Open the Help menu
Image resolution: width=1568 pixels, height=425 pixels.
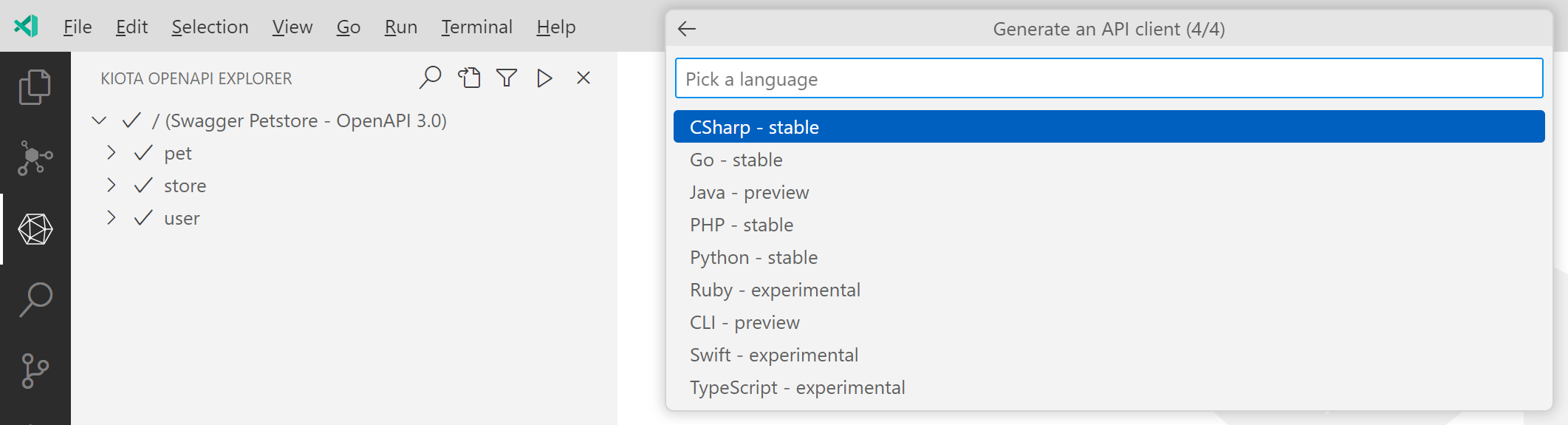[x=556, y=27]
